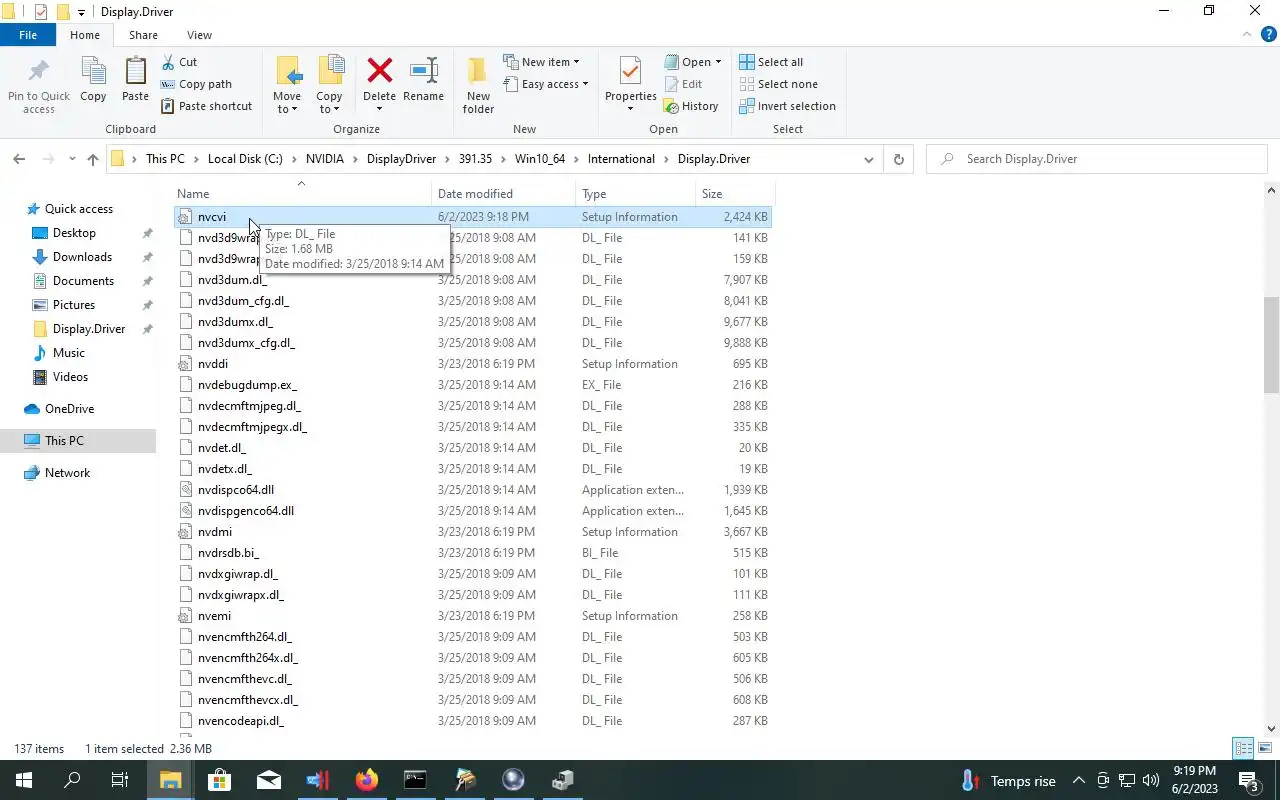The image size is (1280, 800).
Task: Open Documents in Quick access
Action: click(x=83, y=281)
